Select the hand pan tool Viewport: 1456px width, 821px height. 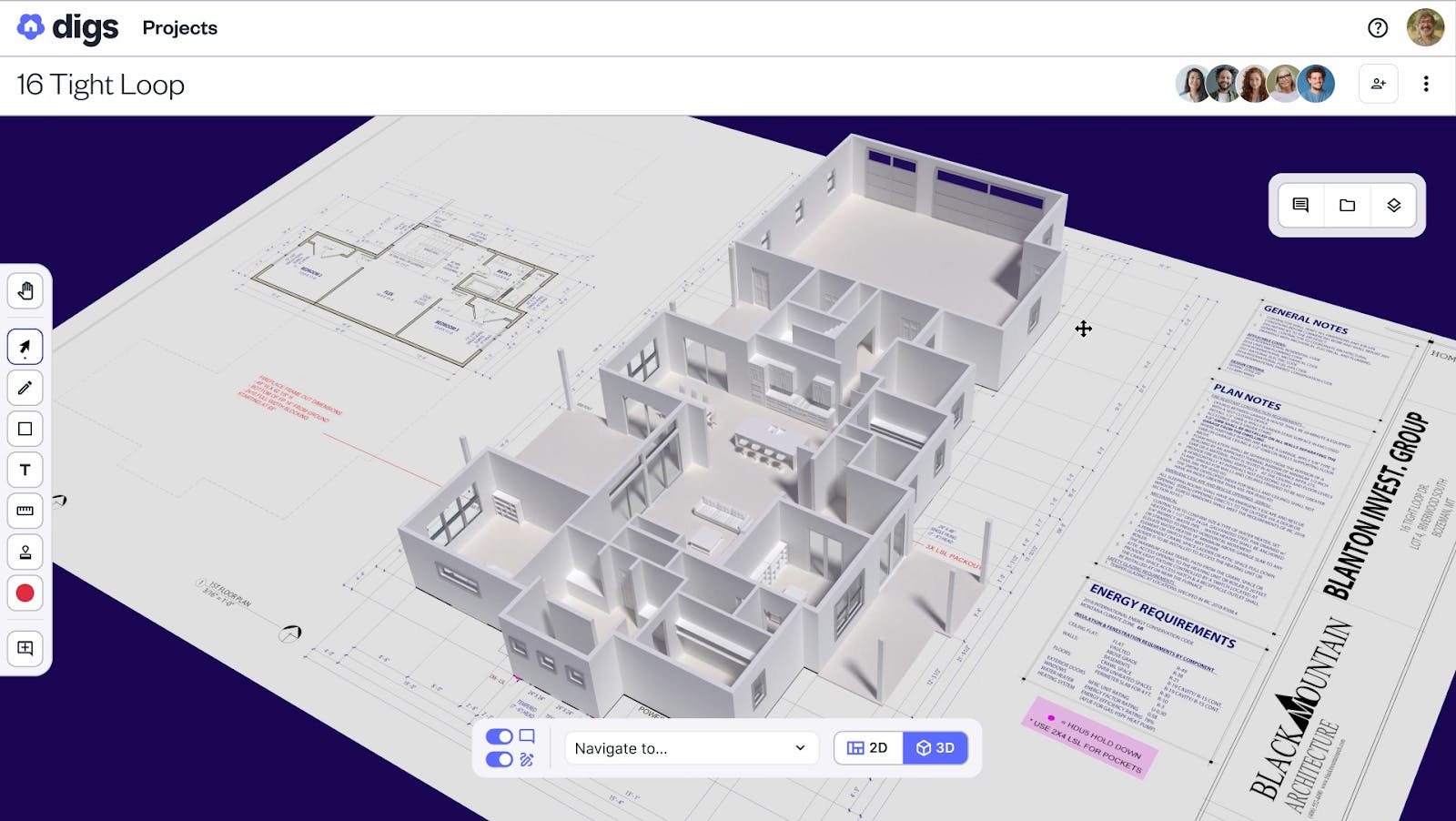point(25,291)
